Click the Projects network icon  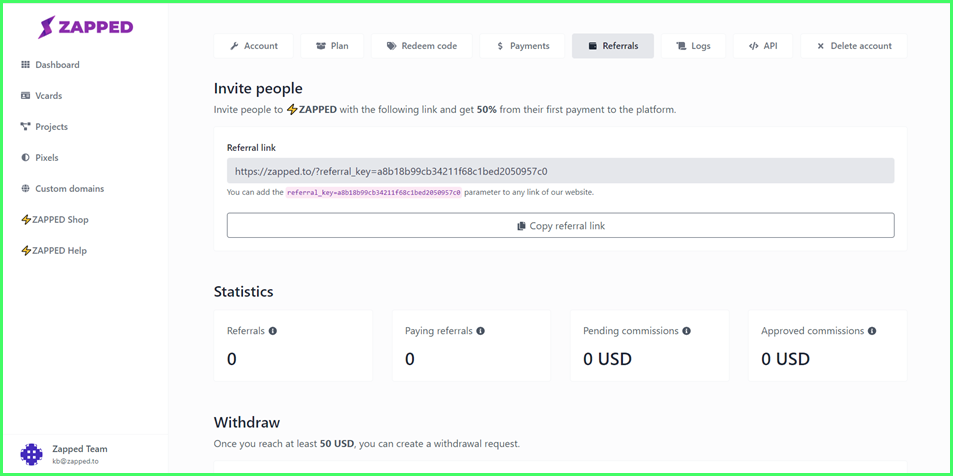coord(26,126)
